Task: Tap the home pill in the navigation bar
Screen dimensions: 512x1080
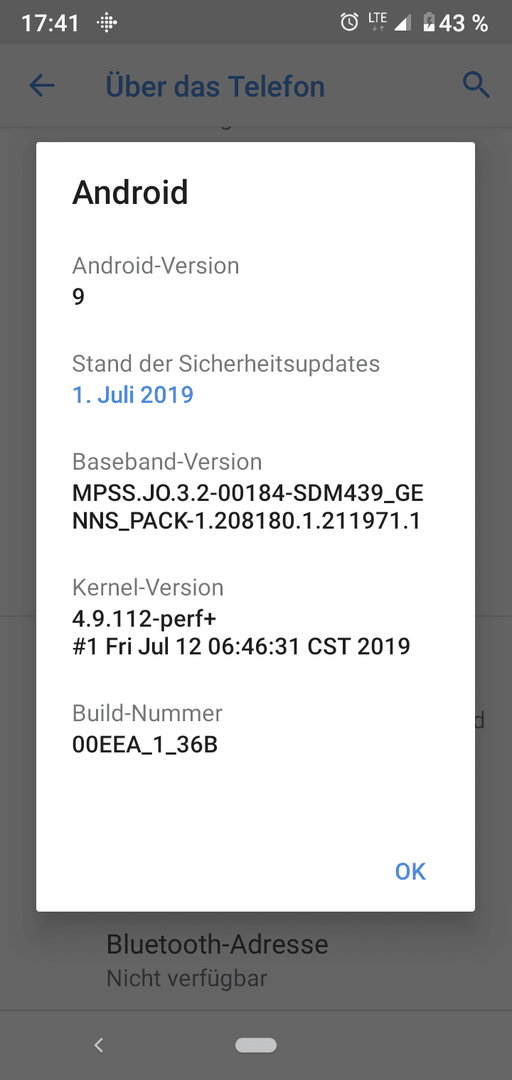Action: tap(256, 1045)
